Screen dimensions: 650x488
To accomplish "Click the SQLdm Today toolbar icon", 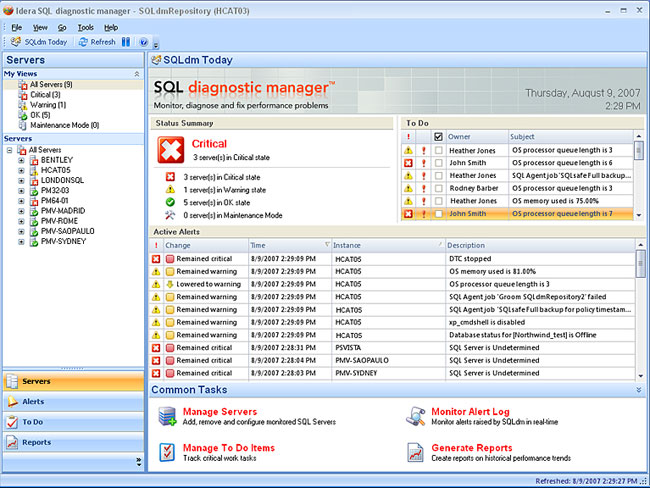I will 16,42.
